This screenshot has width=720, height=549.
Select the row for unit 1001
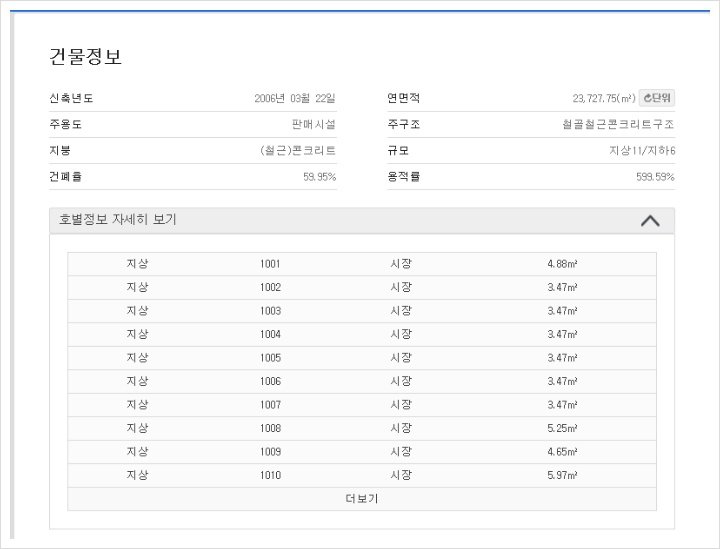coord(270,264)
